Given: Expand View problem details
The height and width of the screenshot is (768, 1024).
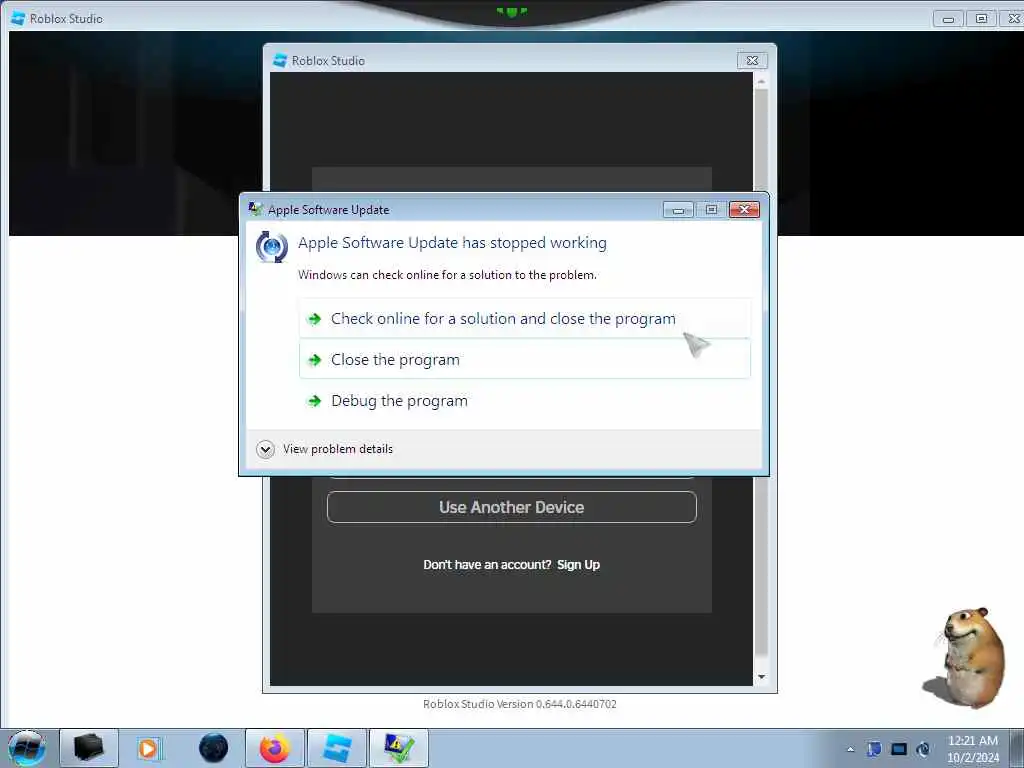Looking at the screenshot, I should click(325, 449).
